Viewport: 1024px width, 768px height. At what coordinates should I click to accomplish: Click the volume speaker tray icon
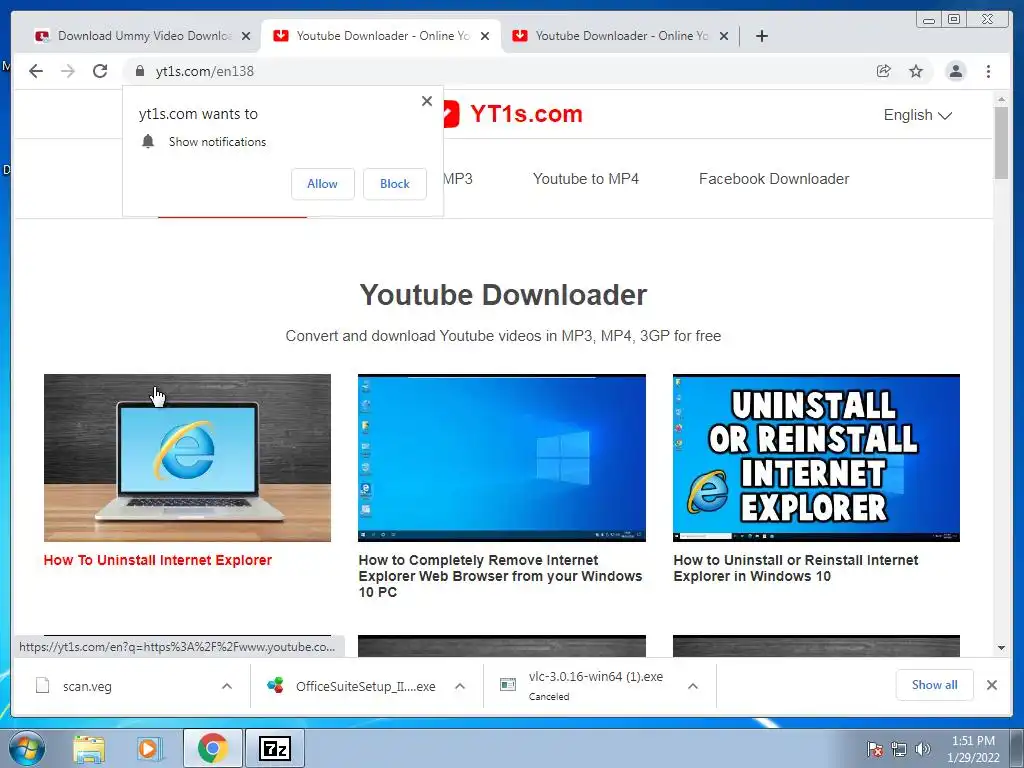922,749
